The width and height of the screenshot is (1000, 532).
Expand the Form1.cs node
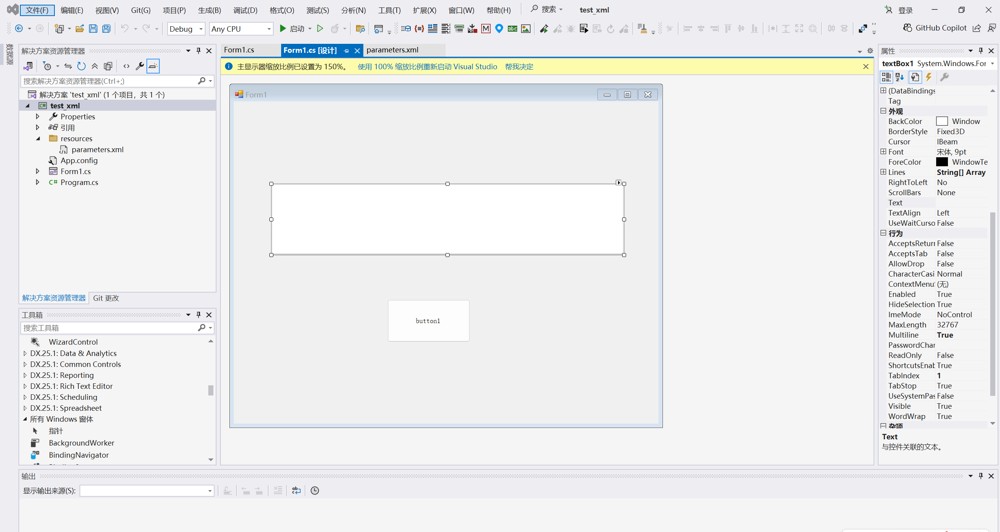pos(38,171)
